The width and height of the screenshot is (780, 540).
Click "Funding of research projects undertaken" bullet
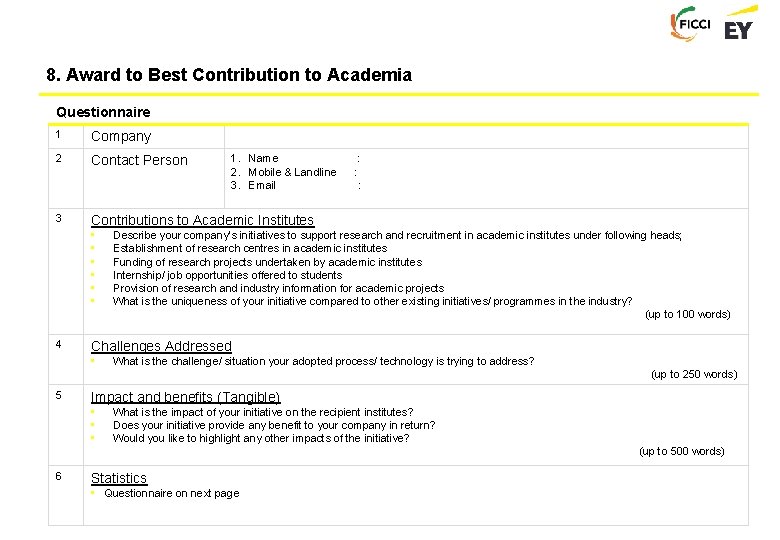point(267,262)
